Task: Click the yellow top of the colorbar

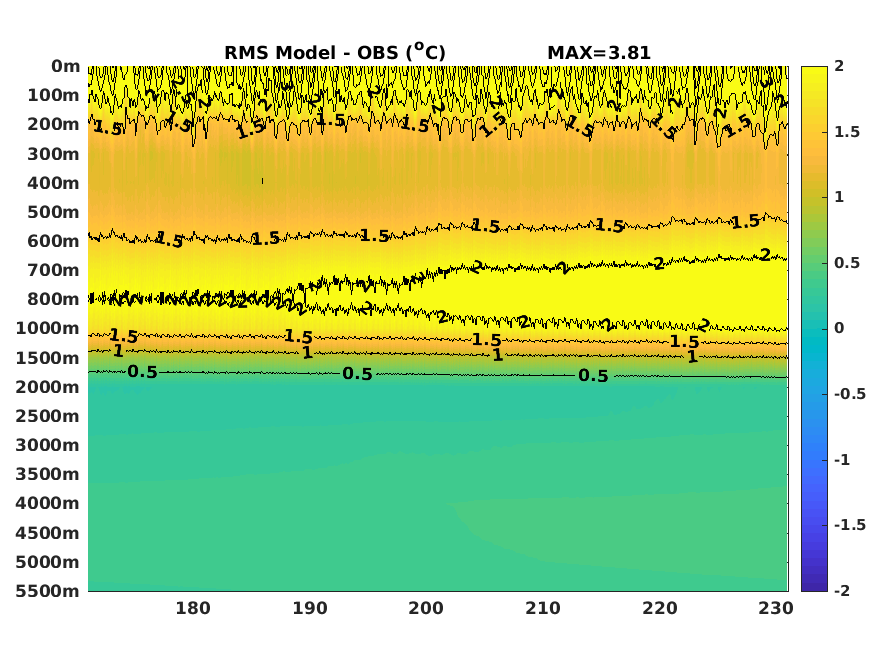Action: click(814, 73)
